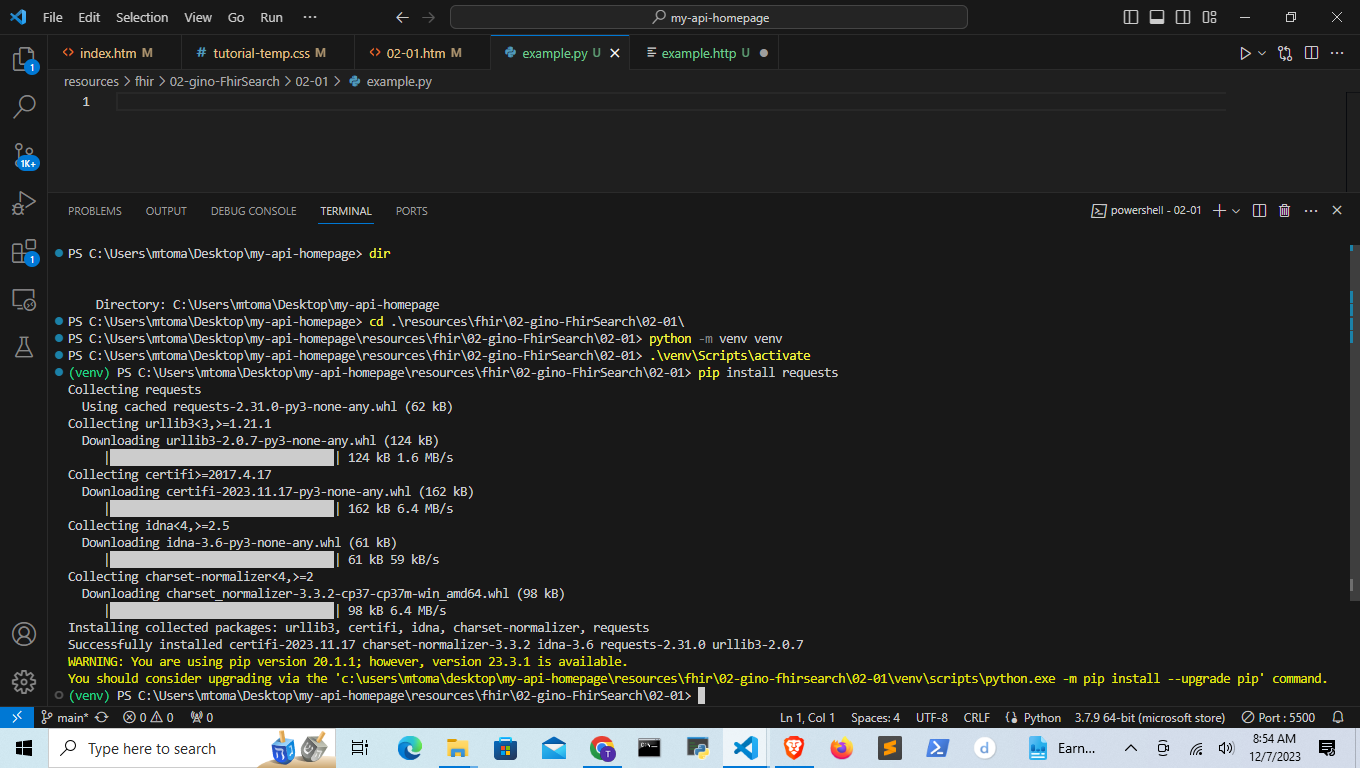Image resolution: width=1360 pixels, height=768 pixels.
Task: Switch to the tutorial-temp.css tab
Action: [268, 53]
